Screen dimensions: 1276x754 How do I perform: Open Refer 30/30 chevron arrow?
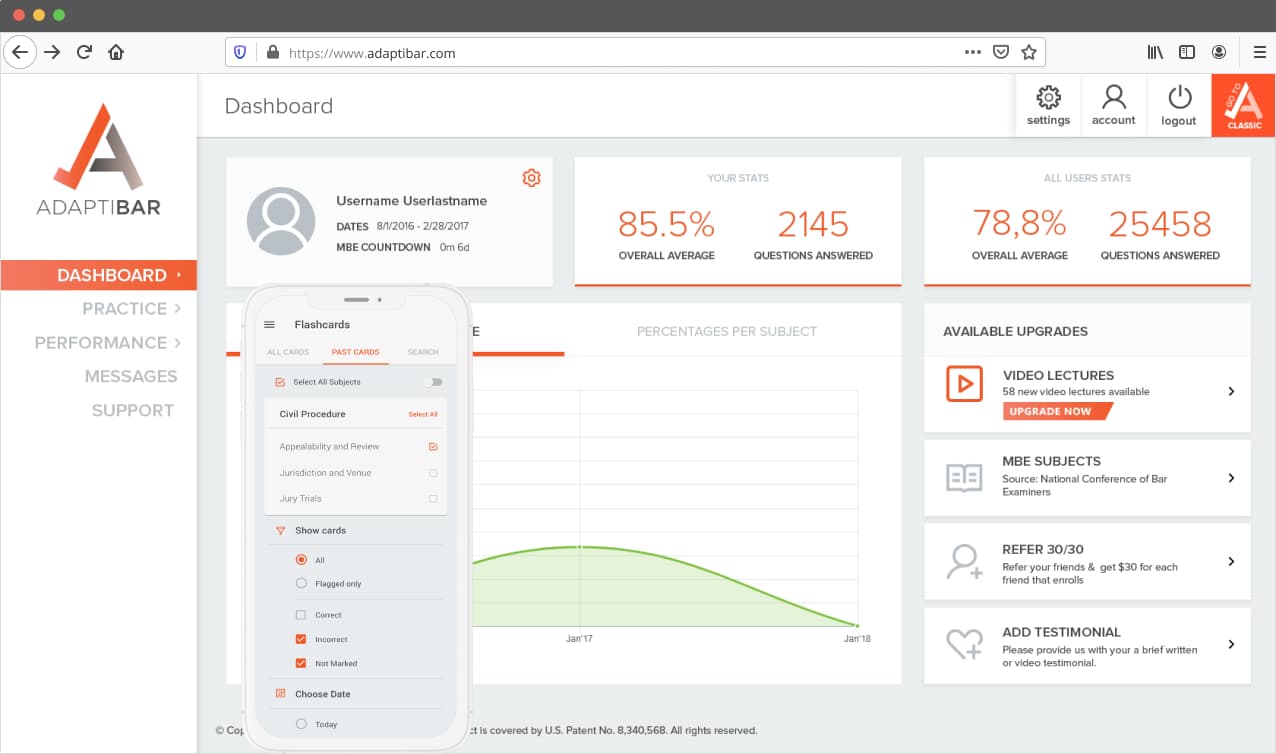[1231, 562]
